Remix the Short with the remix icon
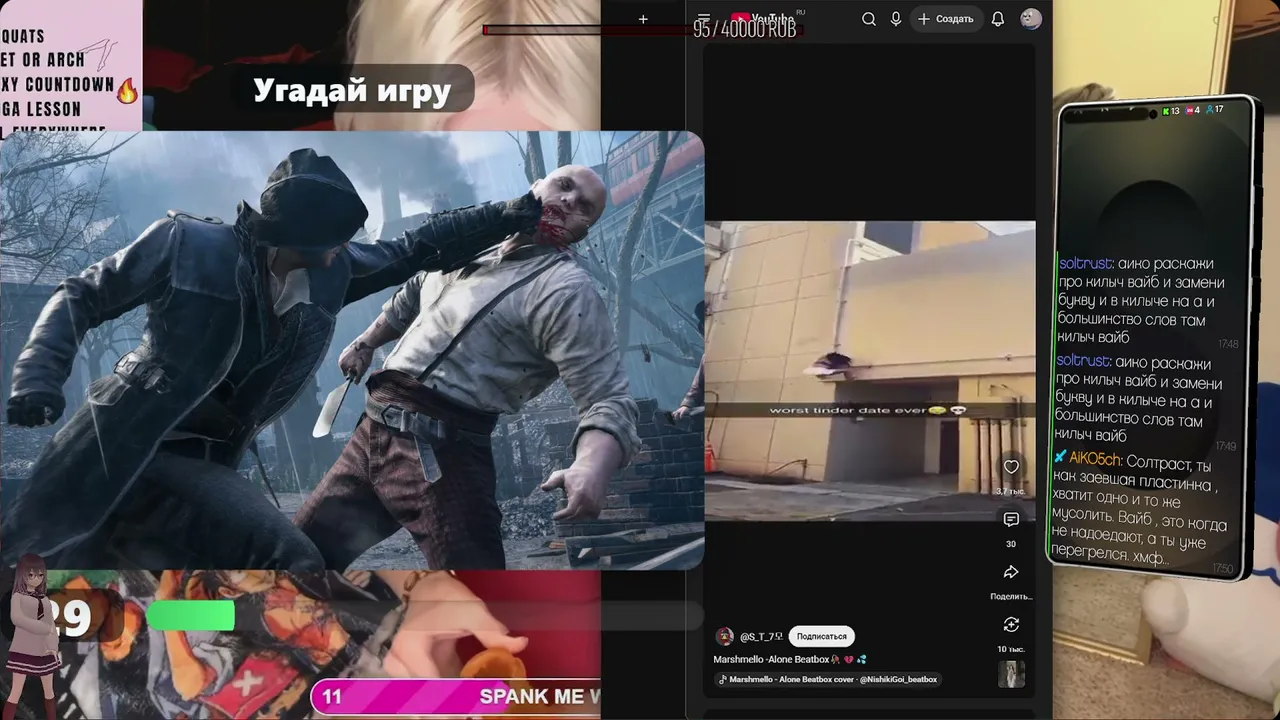This screenshot has height=720, width=1280. click(1011, 624)
